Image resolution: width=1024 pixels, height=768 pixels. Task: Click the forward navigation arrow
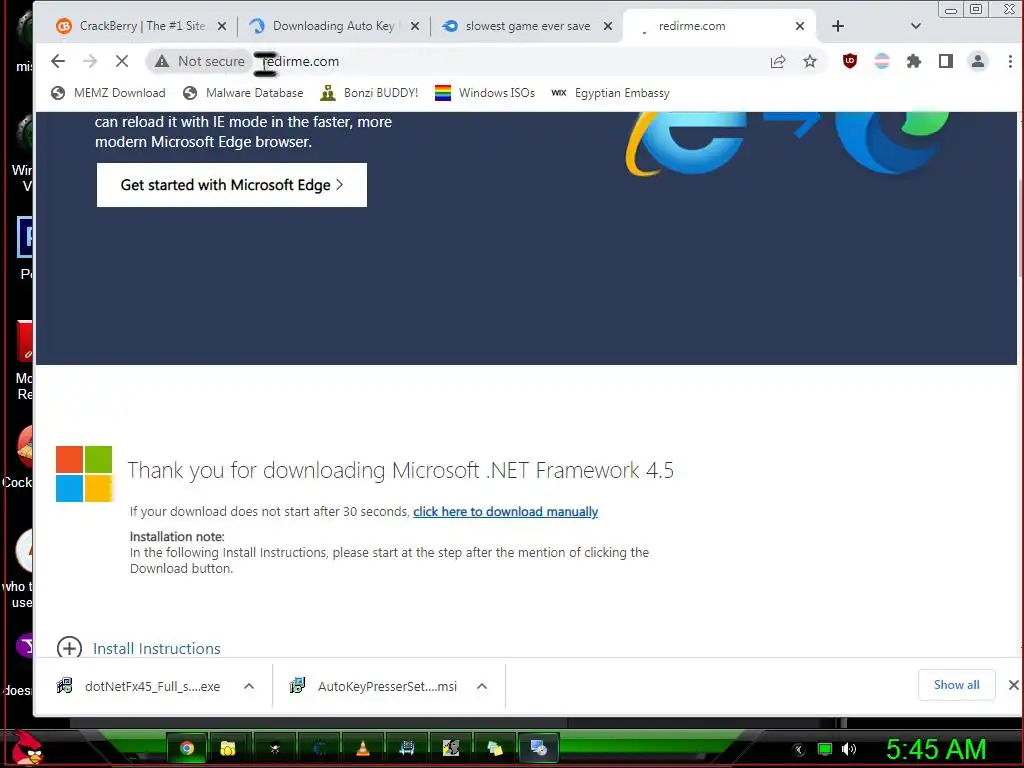pos(90,61)
